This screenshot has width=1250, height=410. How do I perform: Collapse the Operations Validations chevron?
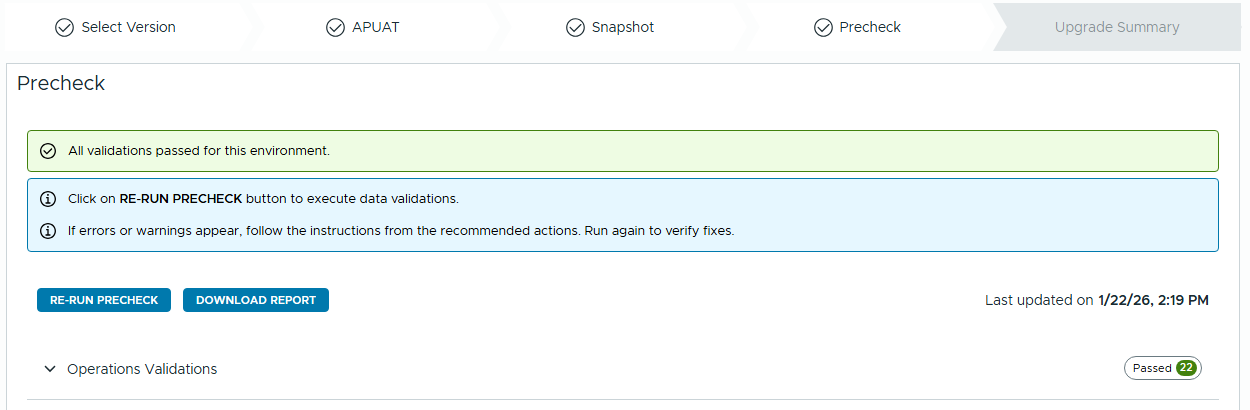(50, 369)
